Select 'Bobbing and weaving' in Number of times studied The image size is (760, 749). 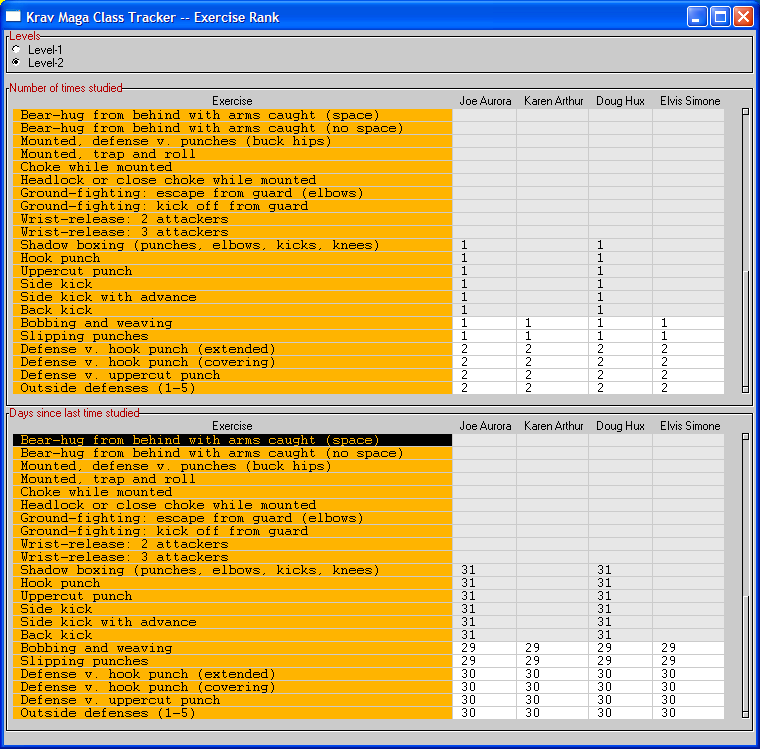pyautogui.click(x=232, y=323)
